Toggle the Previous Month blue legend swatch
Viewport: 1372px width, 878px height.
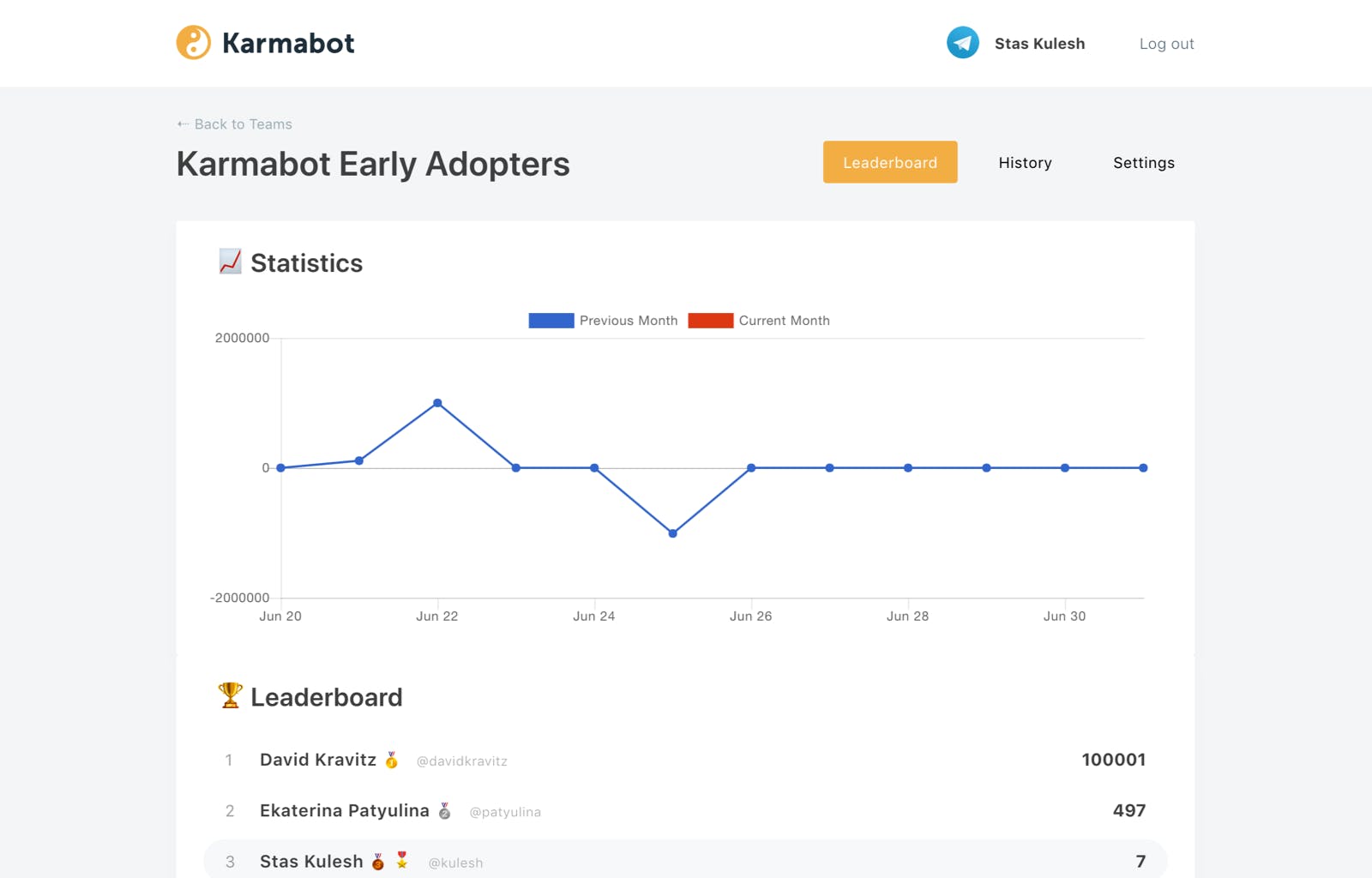click(x=551, y=321)
